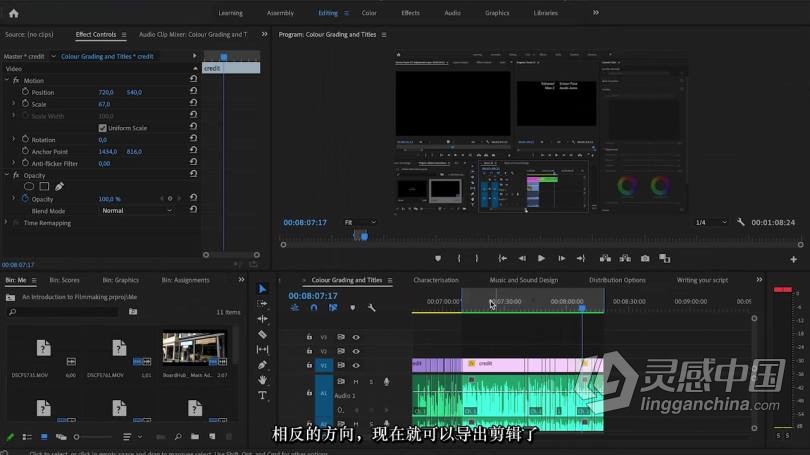Open the Fit zoom level dropdown

360,223
